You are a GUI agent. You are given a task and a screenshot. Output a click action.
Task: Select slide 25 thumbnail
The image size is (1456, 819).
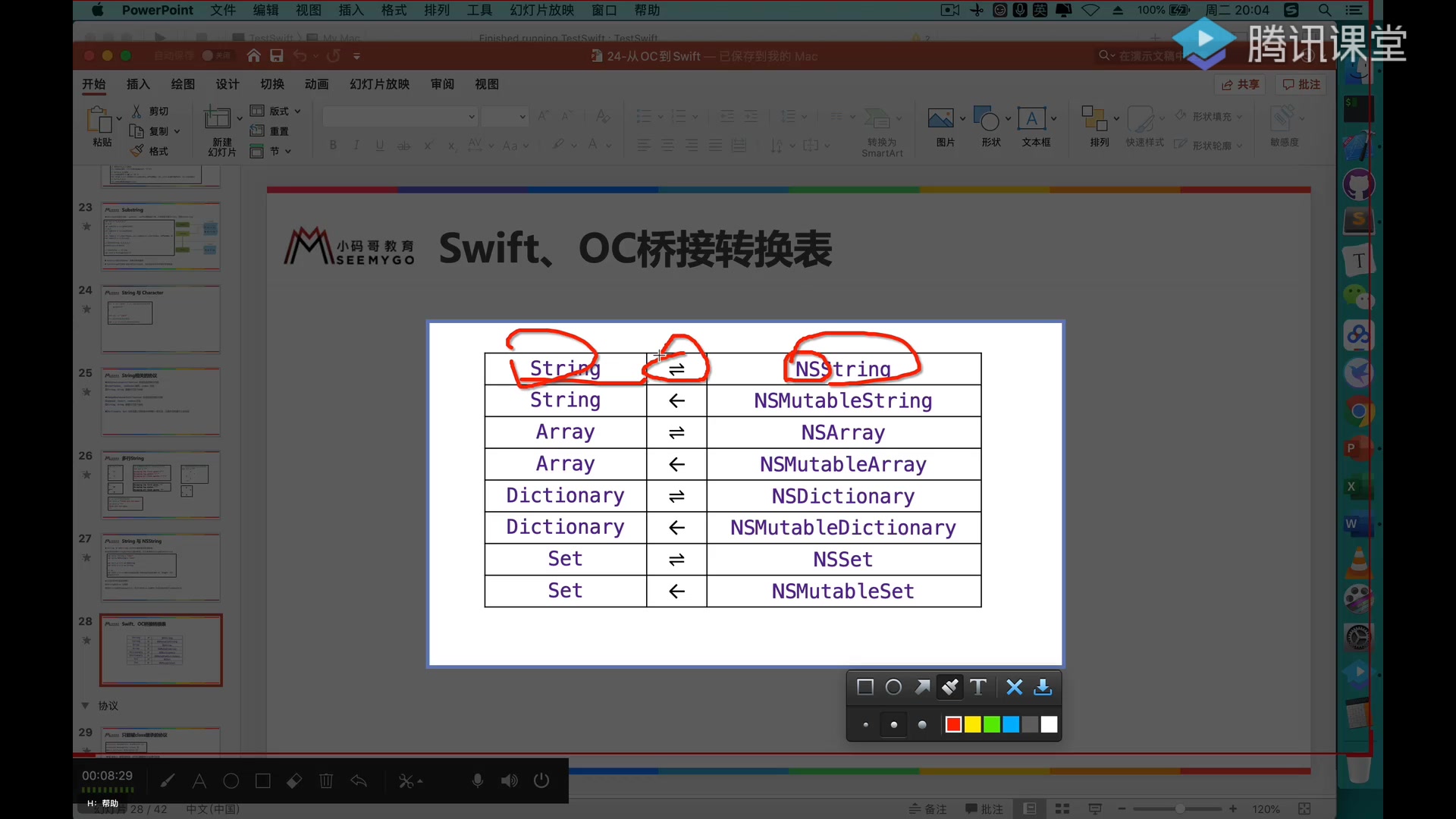tap(161, 402)
